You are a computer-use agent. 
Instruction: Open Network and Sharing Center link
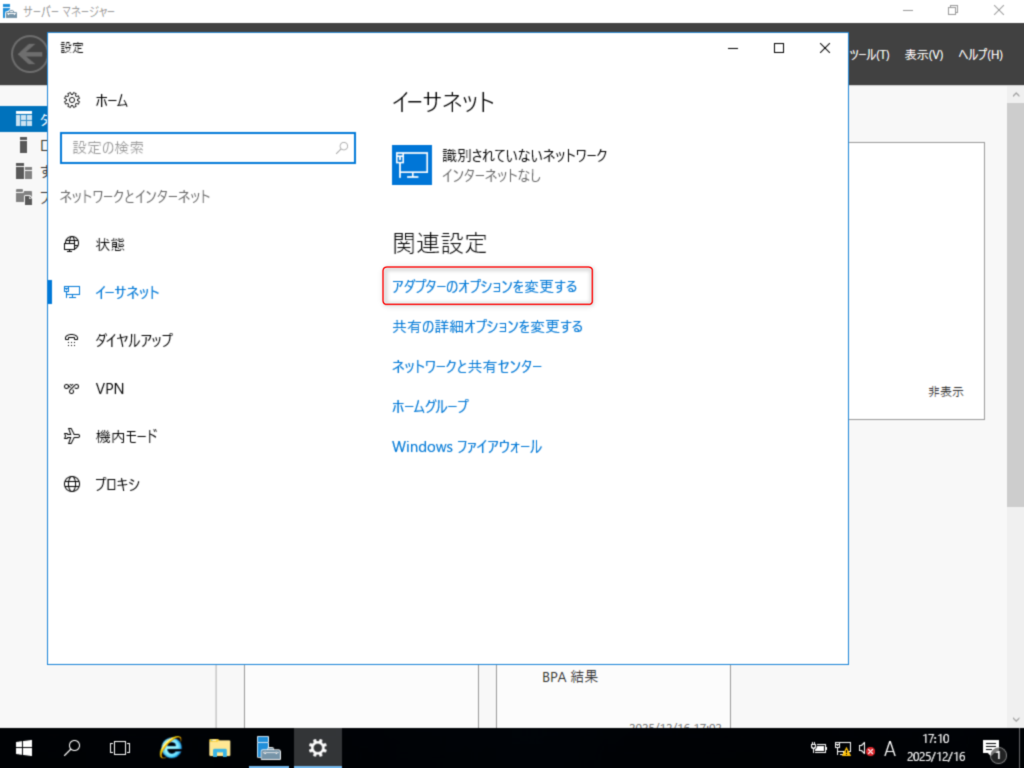(467, 366)
